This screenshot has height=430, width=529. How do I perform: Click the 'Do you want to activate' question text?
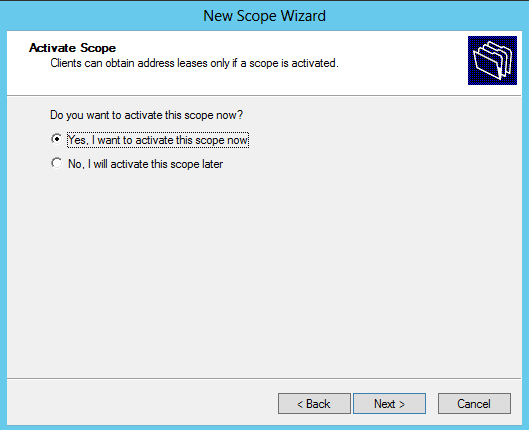click(x=146, y=115)
